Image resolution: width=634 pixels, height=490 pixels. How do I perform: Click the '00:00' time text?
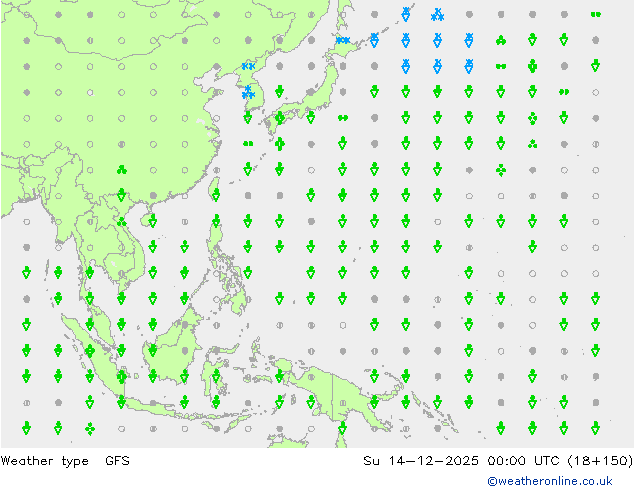click(506, 460)
